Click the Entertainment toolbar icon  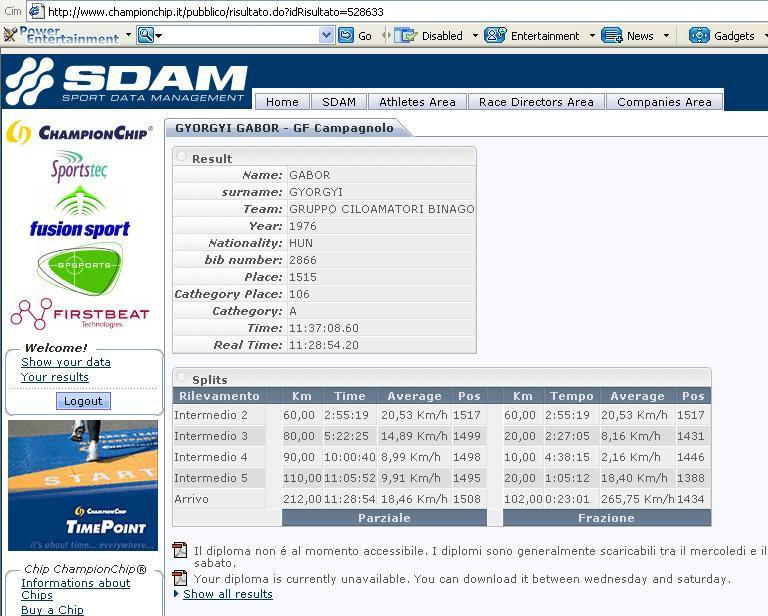pyautogui.click(x=495, y=35)
